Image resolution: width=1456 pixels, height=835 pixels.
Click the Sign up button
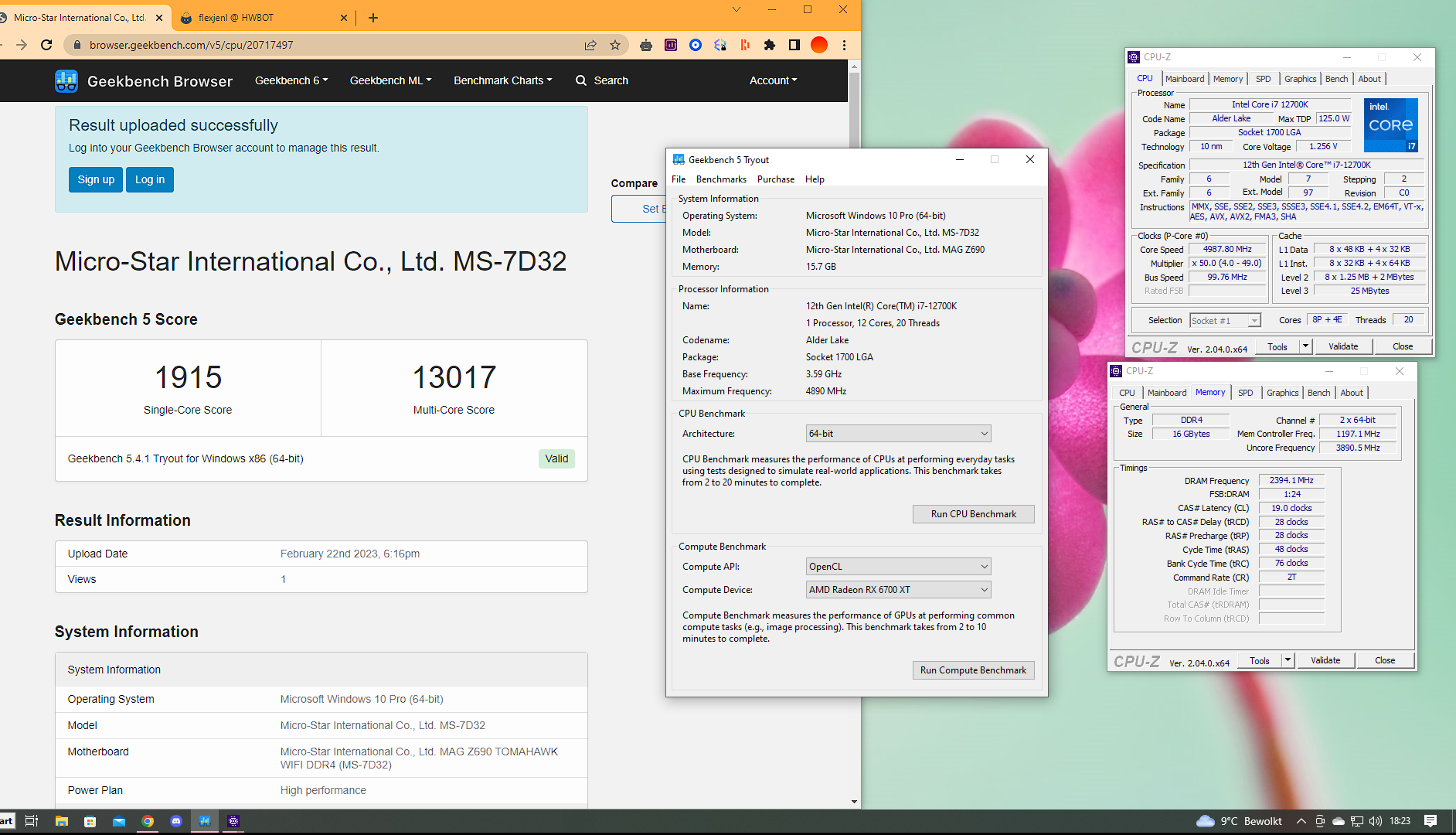(x=96, y=179)
